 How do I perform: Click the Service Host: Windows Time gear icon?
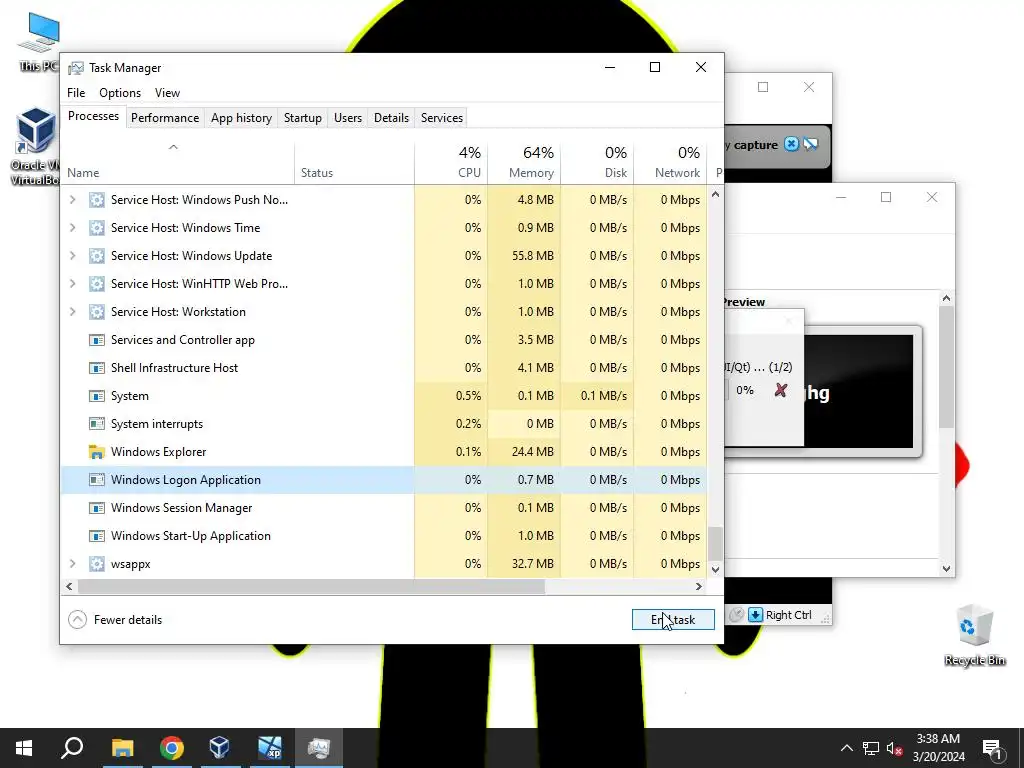tap(97, 228)
